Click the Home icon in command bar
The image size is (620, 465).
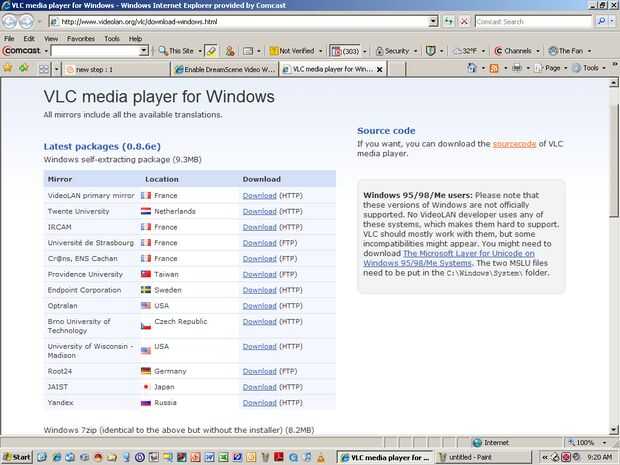472,68
